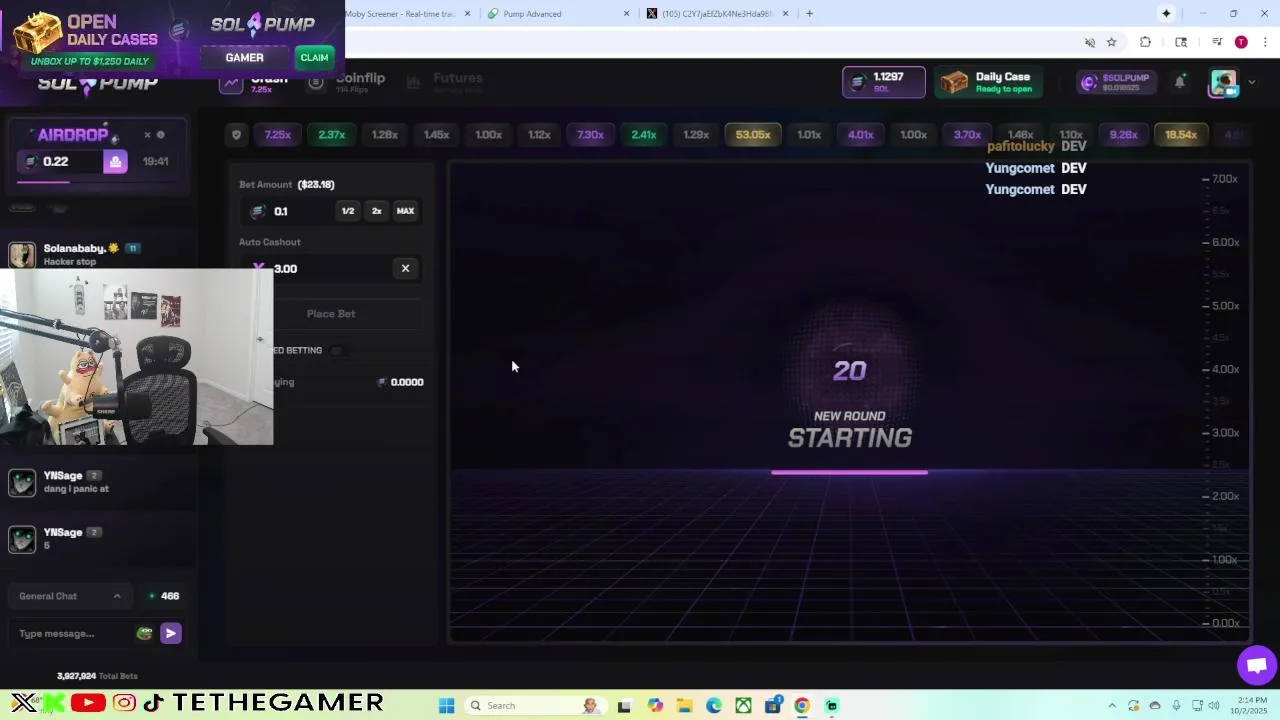
Task: Double the bet with 2x button
Action: click(377, 211)
